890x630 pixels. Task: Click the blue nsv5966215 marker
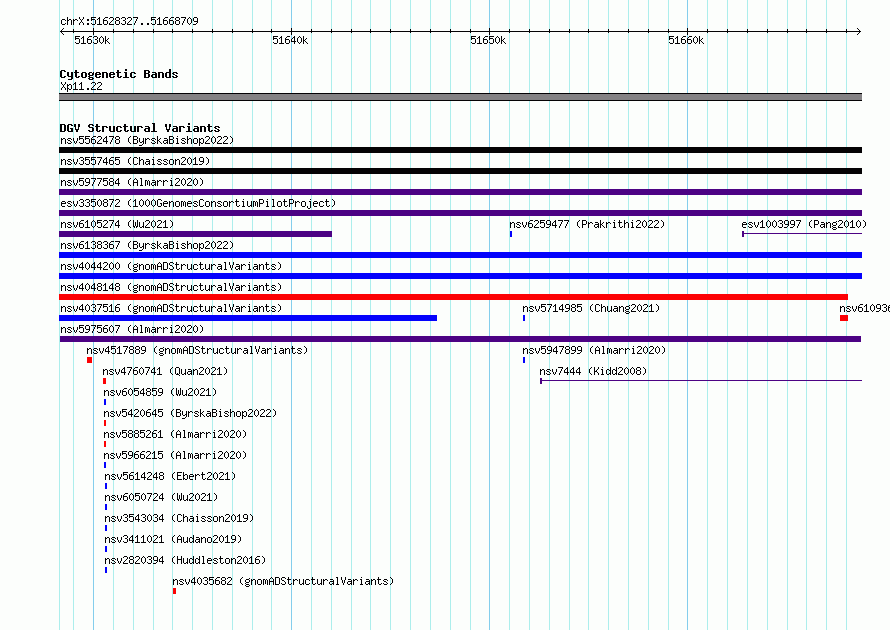tap(105, 465)
